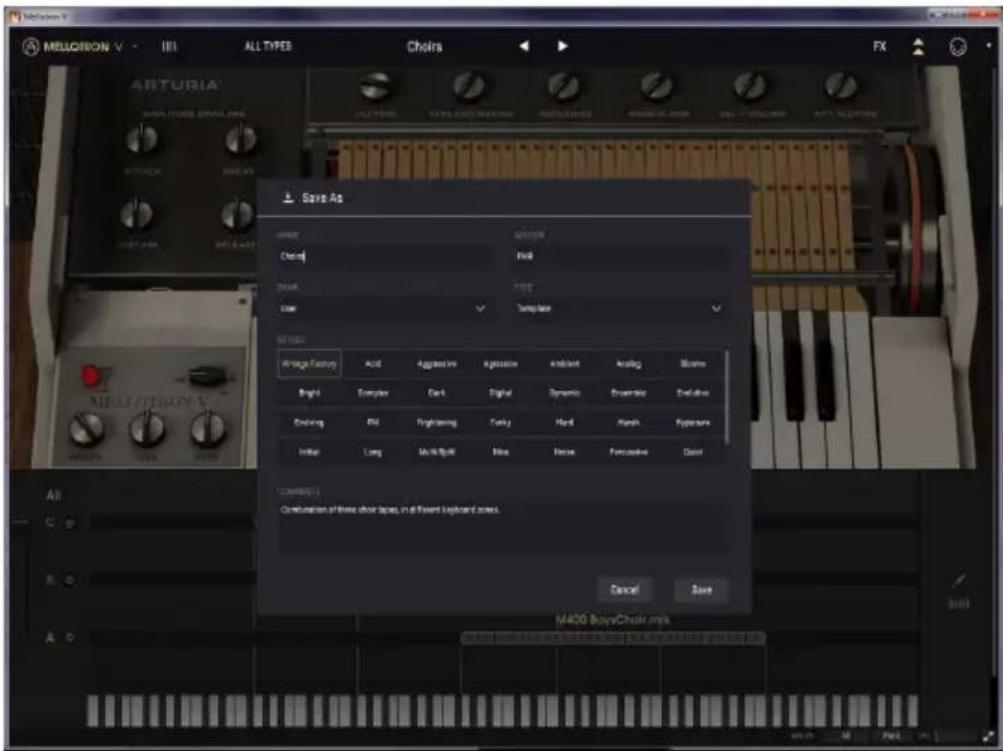The width and height of the screenshot is (1003, 751).
Task: Toggle the Aggressive style tag
Action: [x=437, y=364]
